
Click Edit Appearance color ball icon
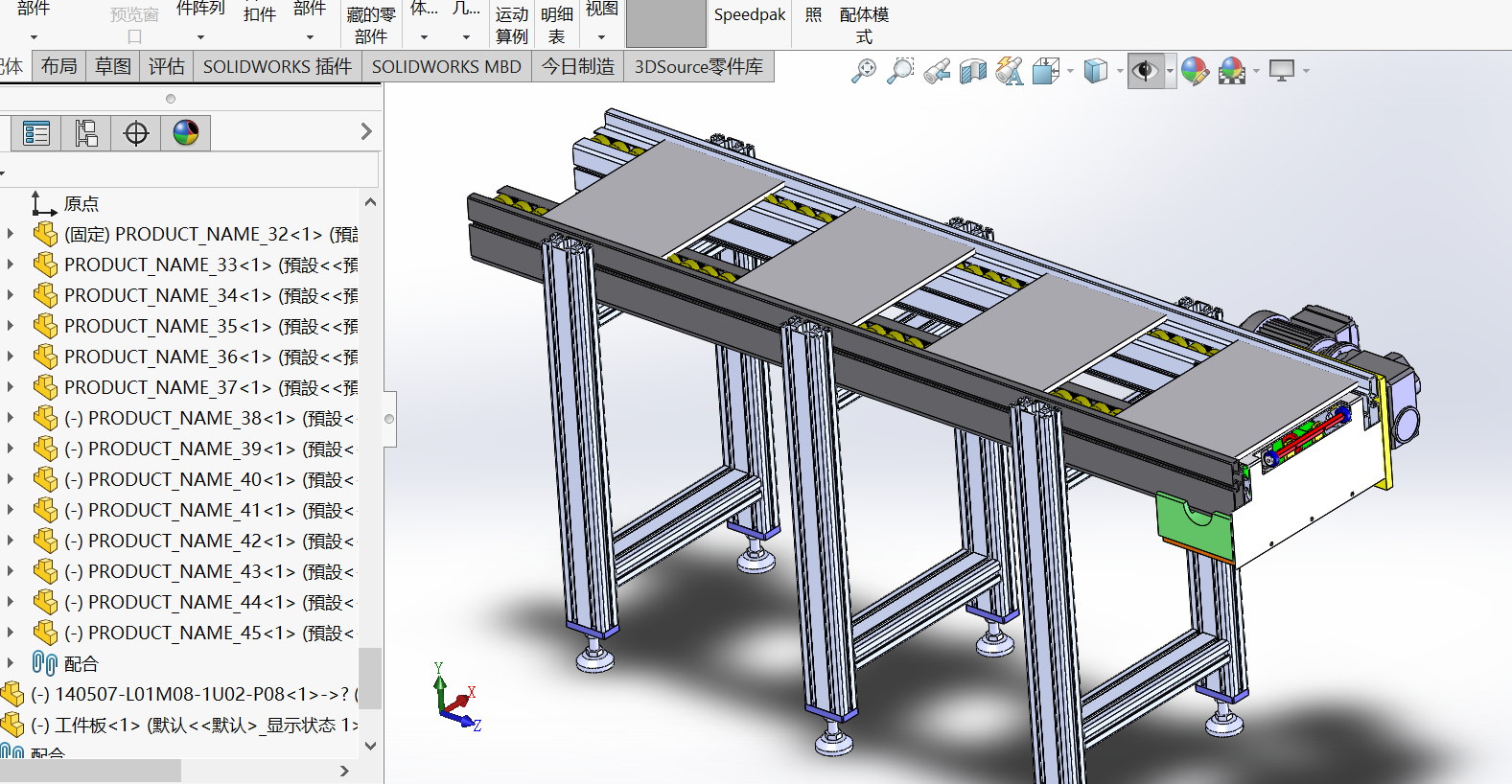click(x=1195, y=71)
